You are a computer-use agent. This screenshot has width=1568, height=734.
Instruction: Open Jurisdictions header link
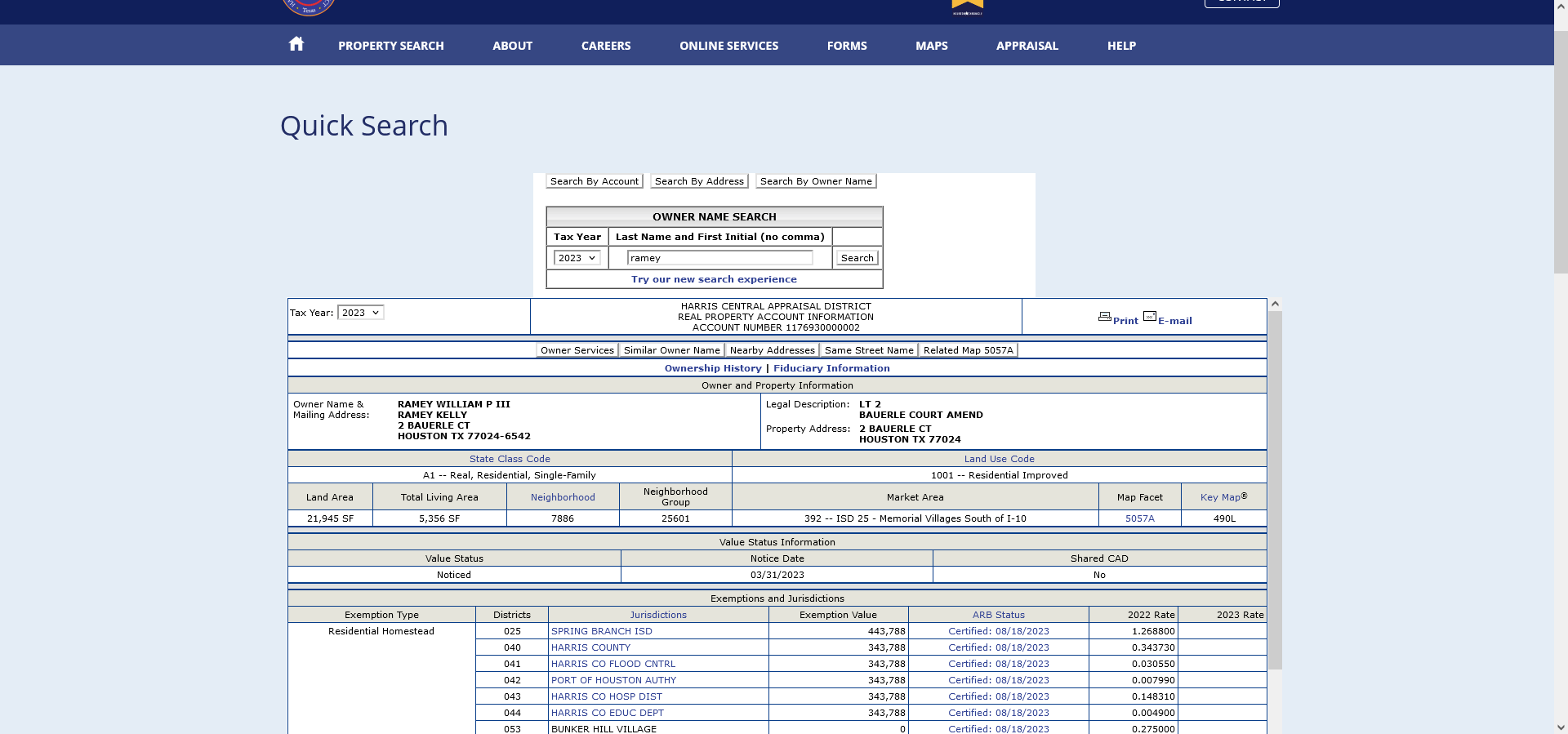(x=658, y=615)
